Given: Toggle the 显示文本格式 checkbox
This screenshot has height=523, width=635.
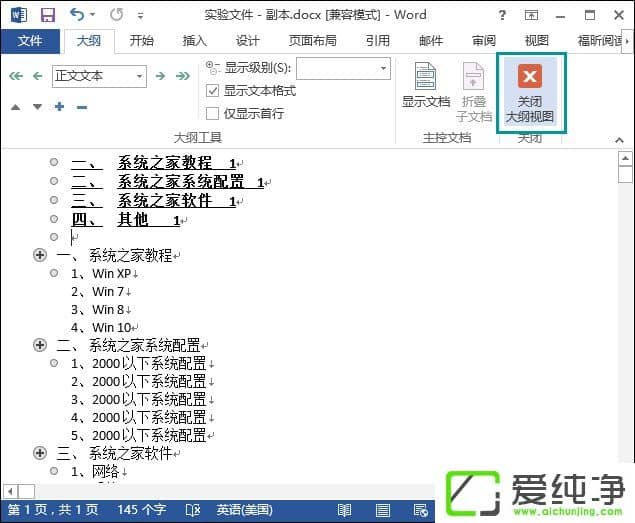Looking at the screenshot, I should (212, 91).
